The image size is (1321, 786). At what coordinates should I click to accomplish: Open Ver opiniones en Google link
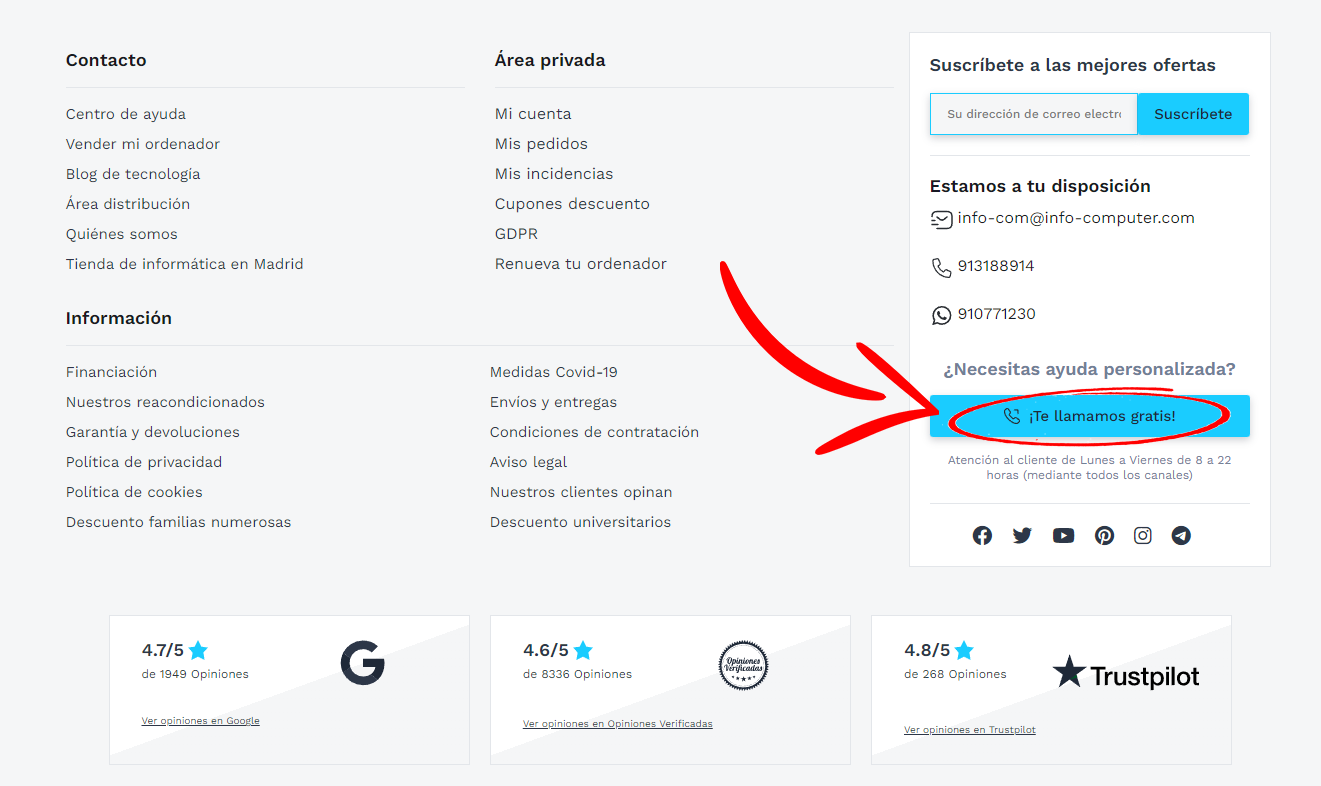201,721
